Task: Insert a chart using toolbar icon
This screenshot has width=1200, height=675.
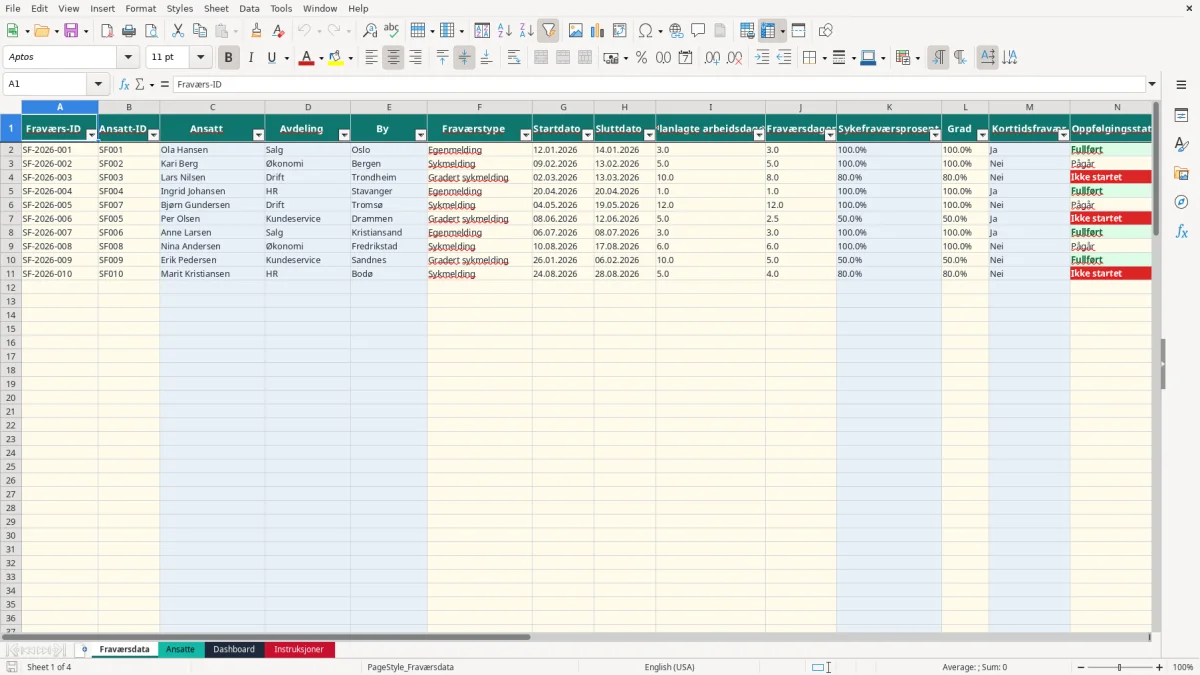Action: pyautogui.click(x=598, y=31)
